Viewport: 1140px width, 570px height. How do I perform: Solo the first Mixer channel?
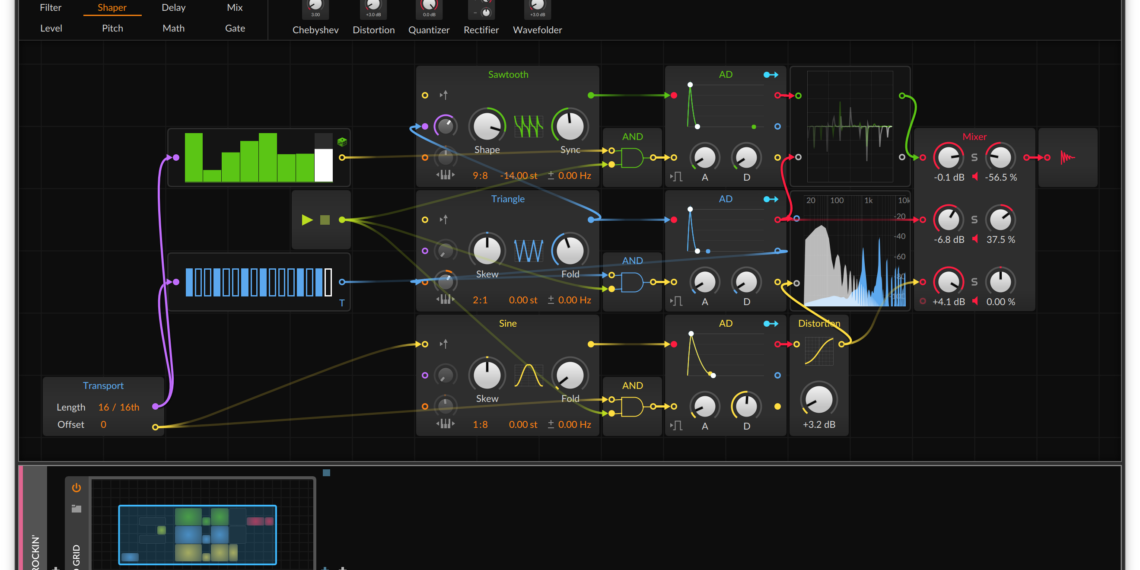pos(974,157)
